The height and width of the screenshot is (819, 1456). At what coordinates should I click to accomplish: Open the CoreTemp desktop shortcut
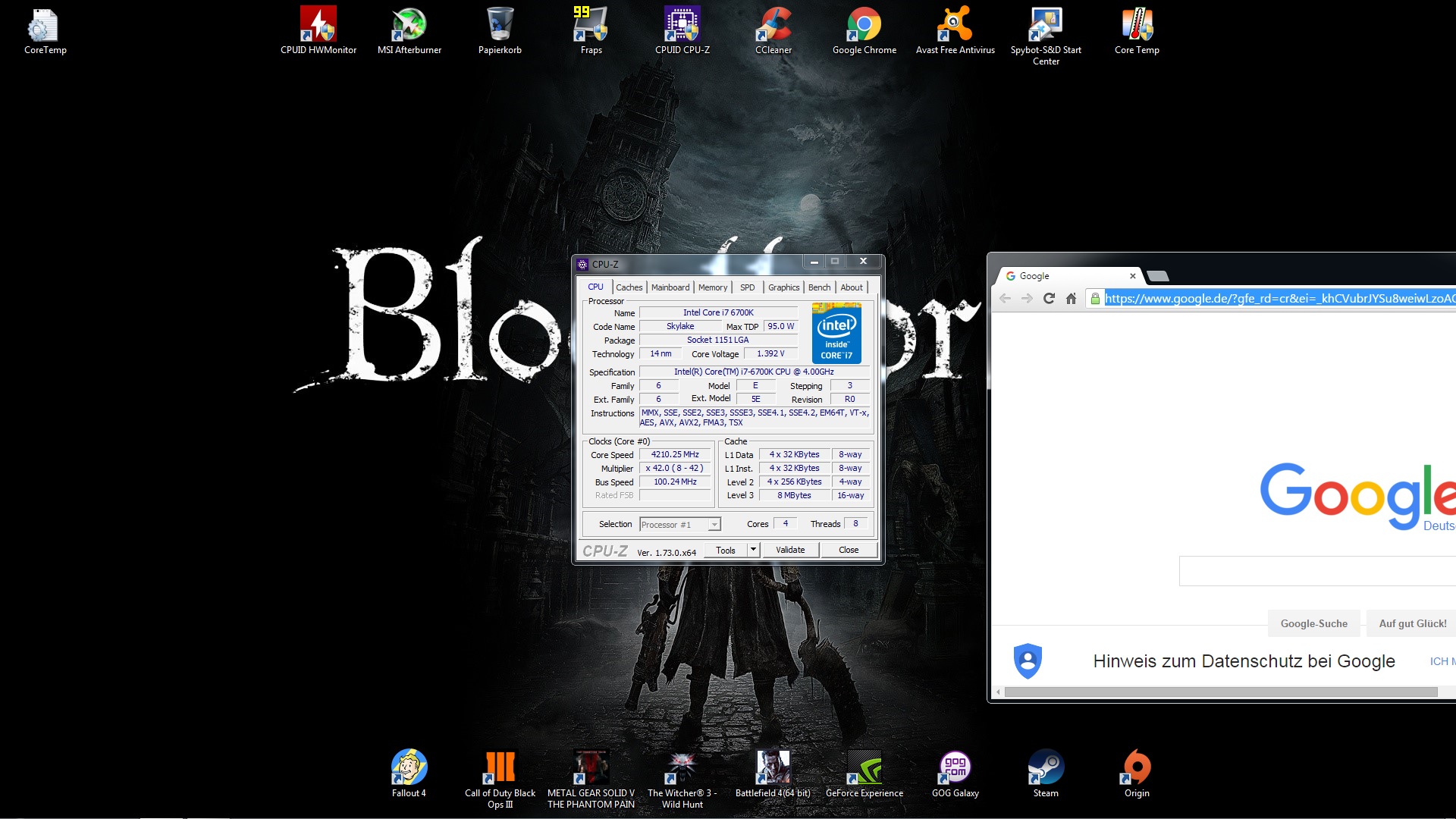pos(45,32)
